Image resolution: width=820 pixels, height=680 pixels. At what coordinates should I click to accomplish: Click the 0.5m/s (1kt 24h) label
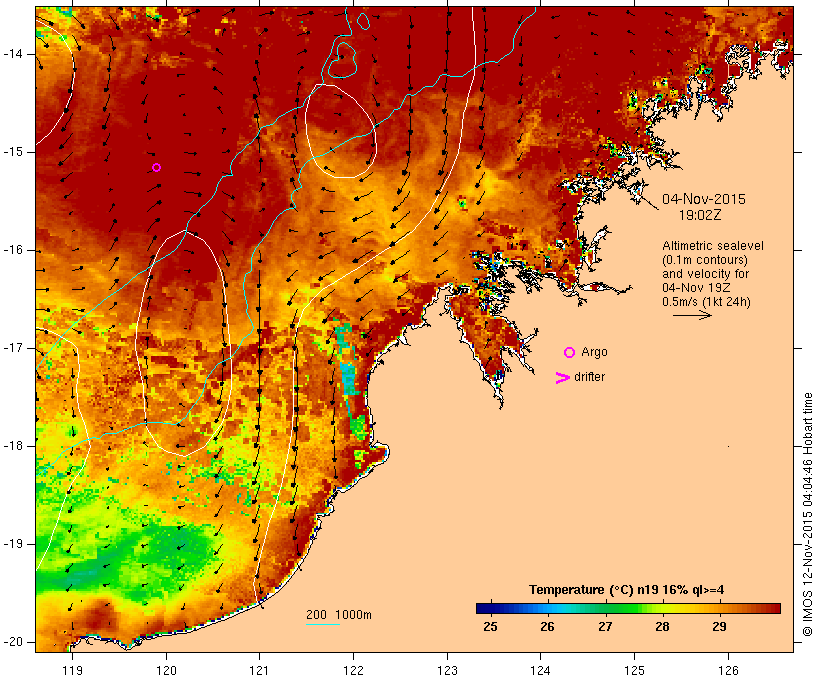(x=706, y=302)
